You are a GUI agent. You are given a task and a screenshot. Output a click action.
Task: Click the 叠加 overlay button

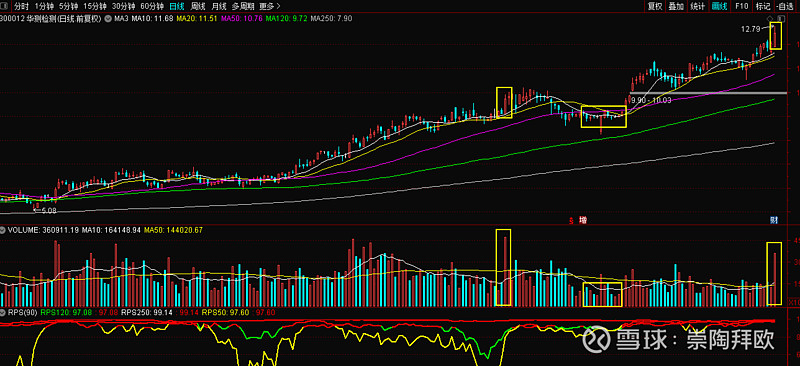coord(676,6)
